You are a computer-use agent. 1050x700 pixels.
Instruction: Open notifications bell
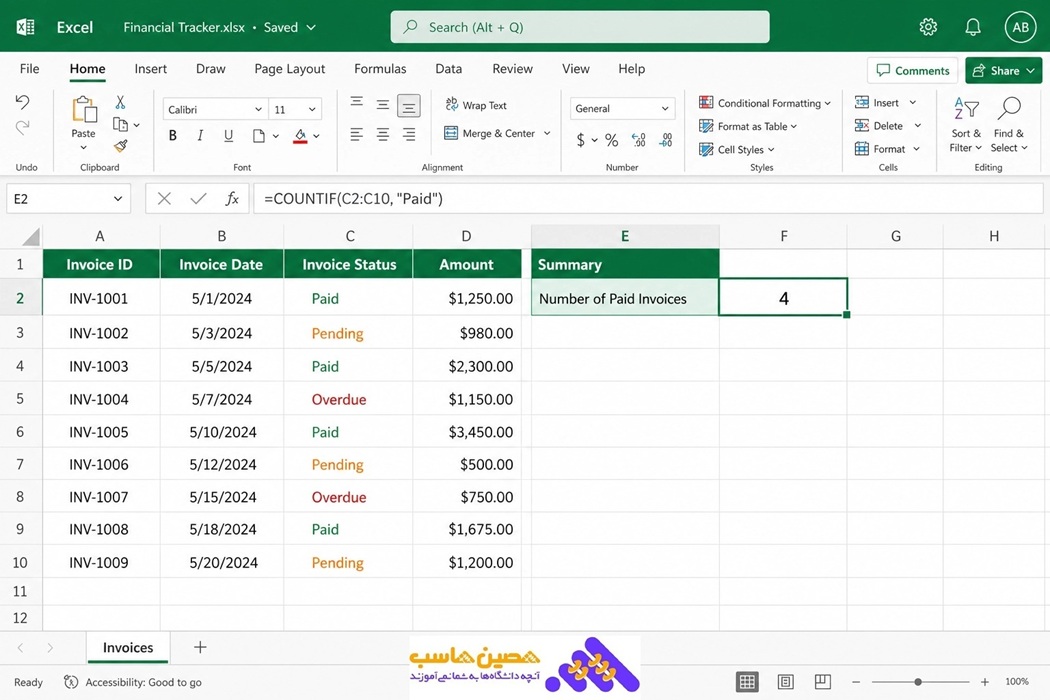point(973,27)
